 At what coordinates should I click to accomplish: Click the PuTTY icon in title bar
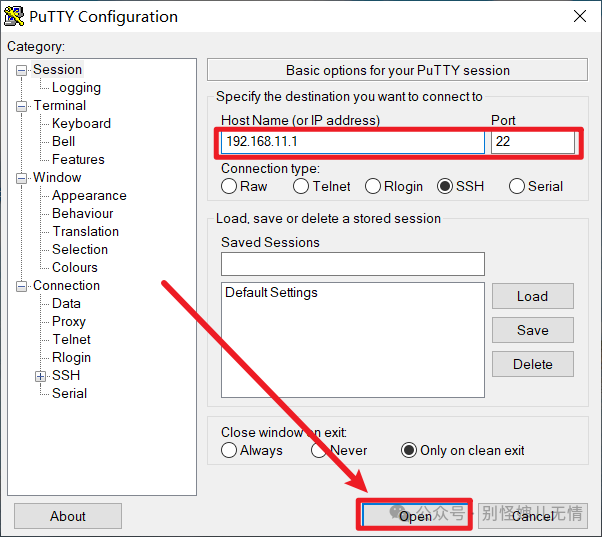pyautogui.click(x=16, y=17)
